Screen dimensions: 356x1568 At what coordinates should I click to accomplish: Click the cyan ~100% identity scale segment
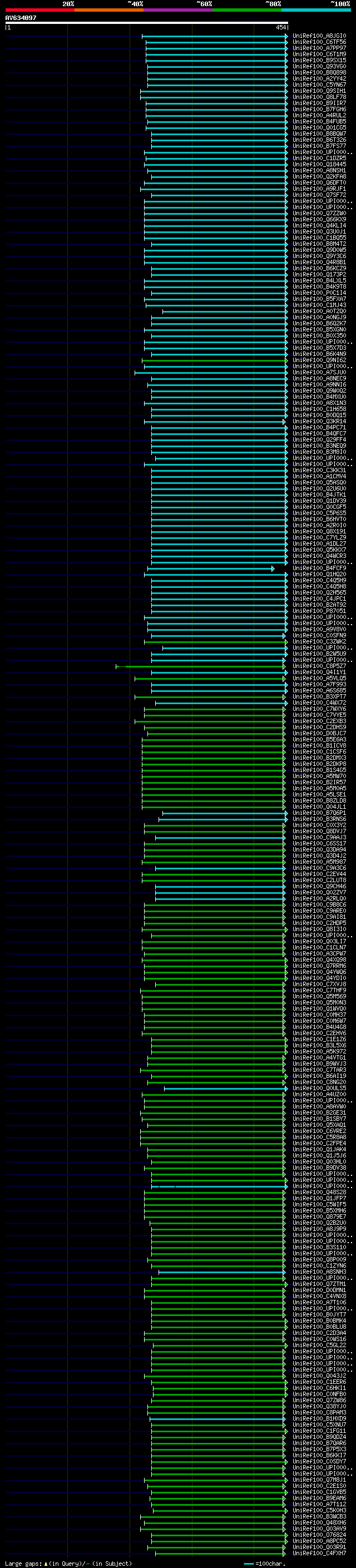tap(317, 10)
